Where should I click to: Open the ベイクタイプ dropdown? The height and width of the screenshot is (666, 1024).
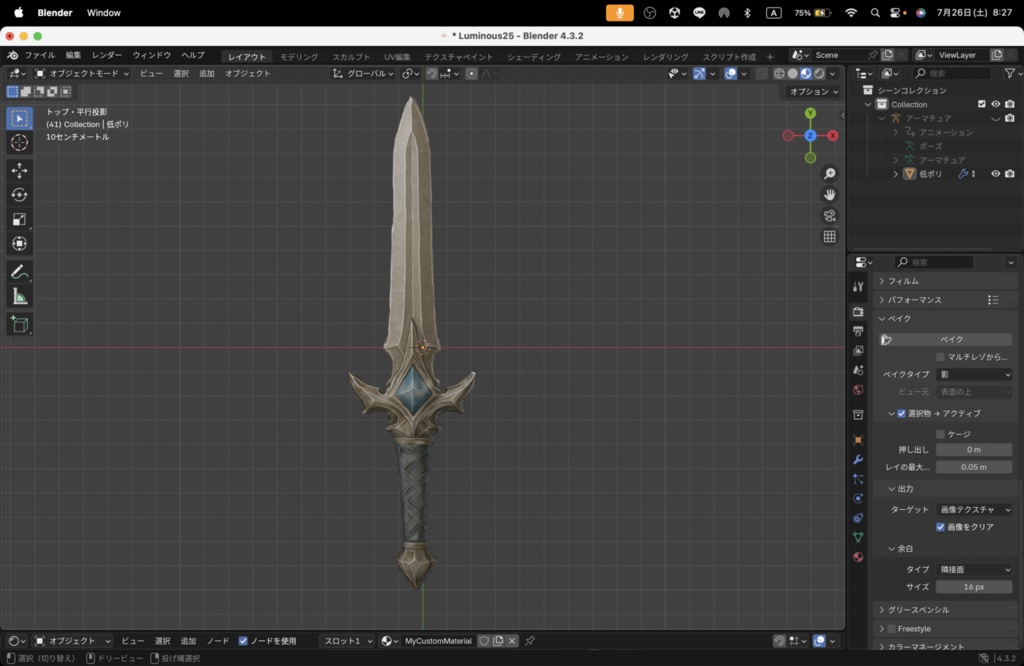pos(975,373)
